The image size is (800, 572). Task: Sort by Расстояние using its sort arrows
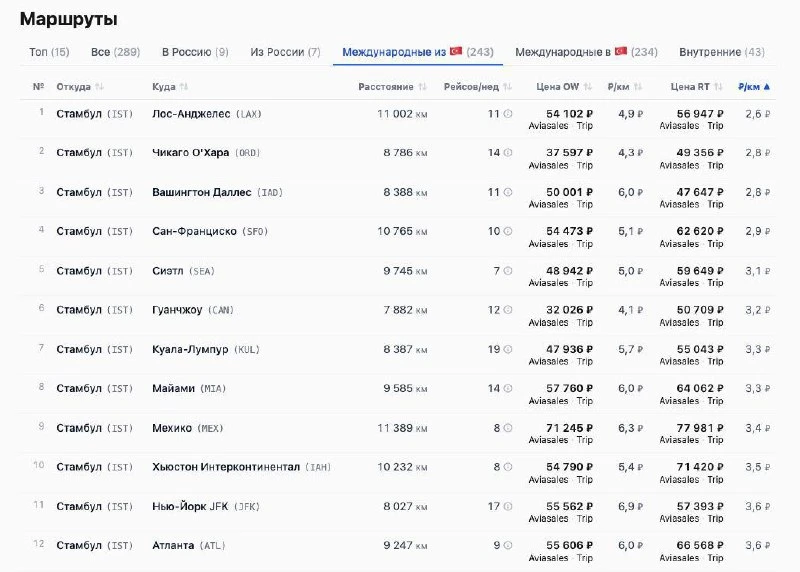[x=422, y=87]
